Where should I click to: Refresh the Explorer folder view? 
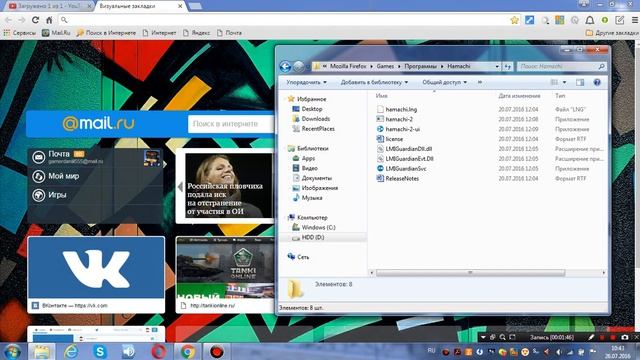pyautogui.click(x=507, y=66)
